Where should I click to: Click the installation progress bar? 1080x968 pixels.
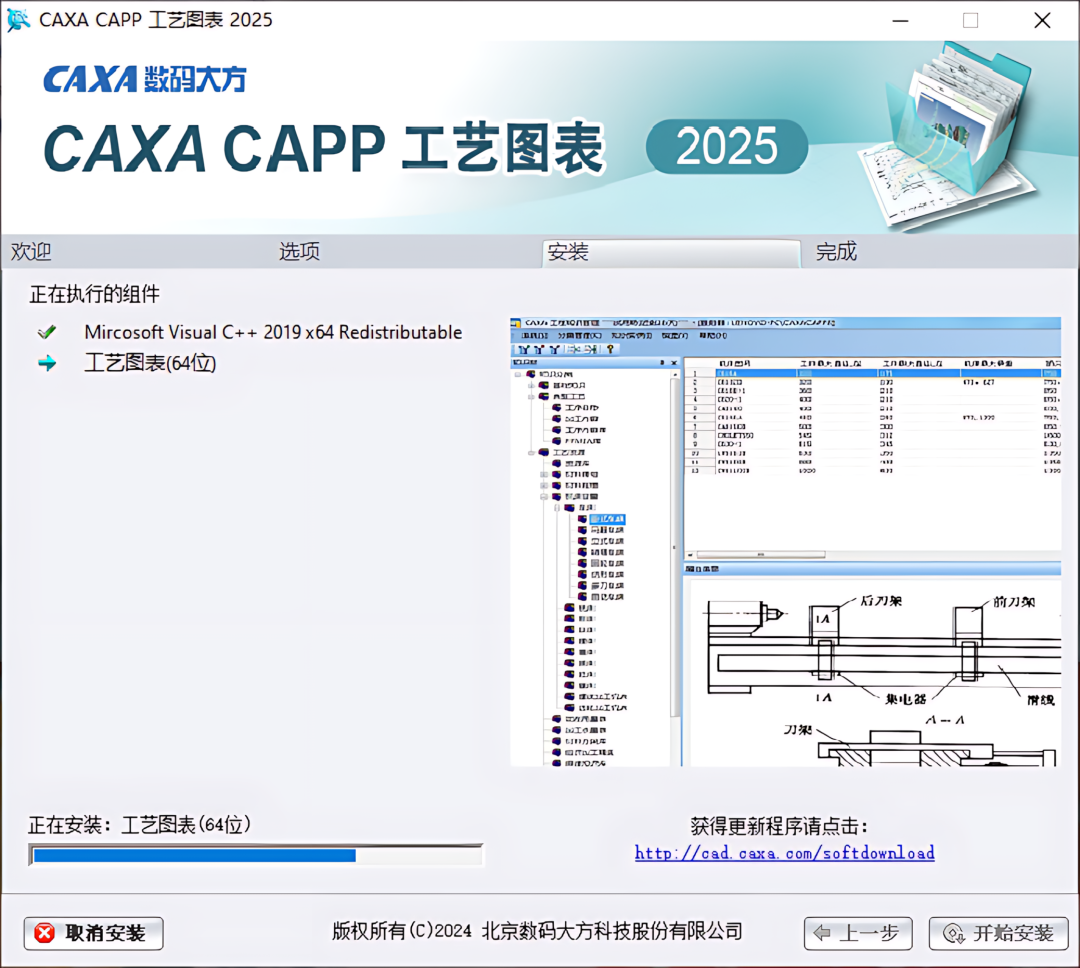[x=256, y=855]
